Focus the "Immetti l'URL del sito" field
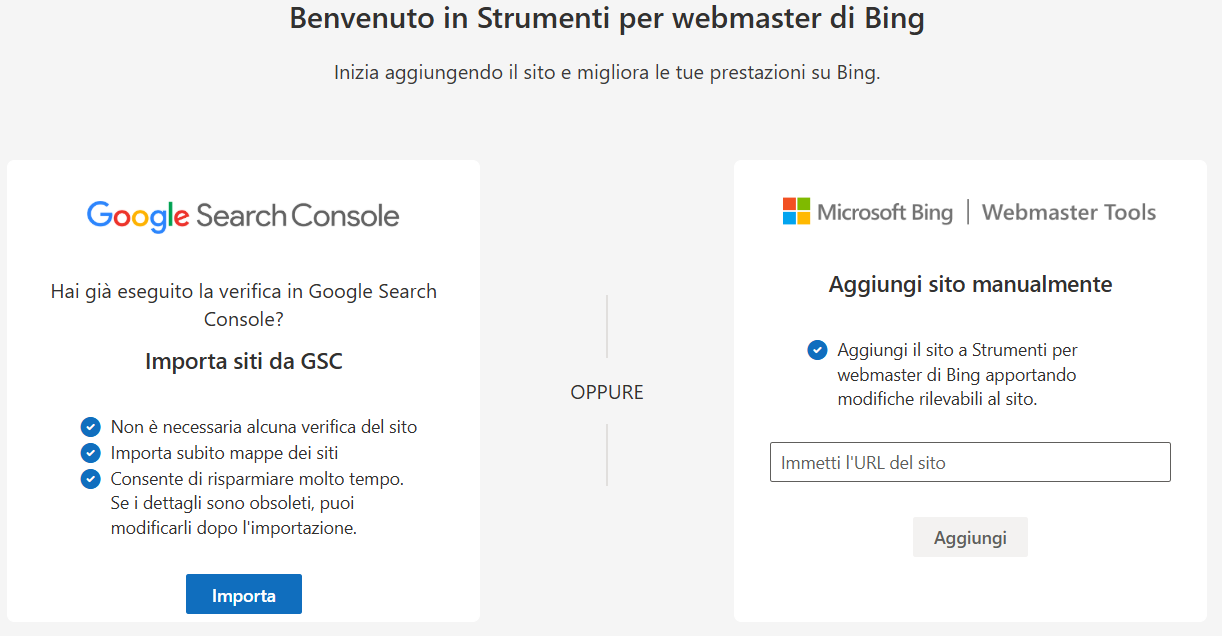The width and height of the screenshot is (1222, 636). click(970, 462)
